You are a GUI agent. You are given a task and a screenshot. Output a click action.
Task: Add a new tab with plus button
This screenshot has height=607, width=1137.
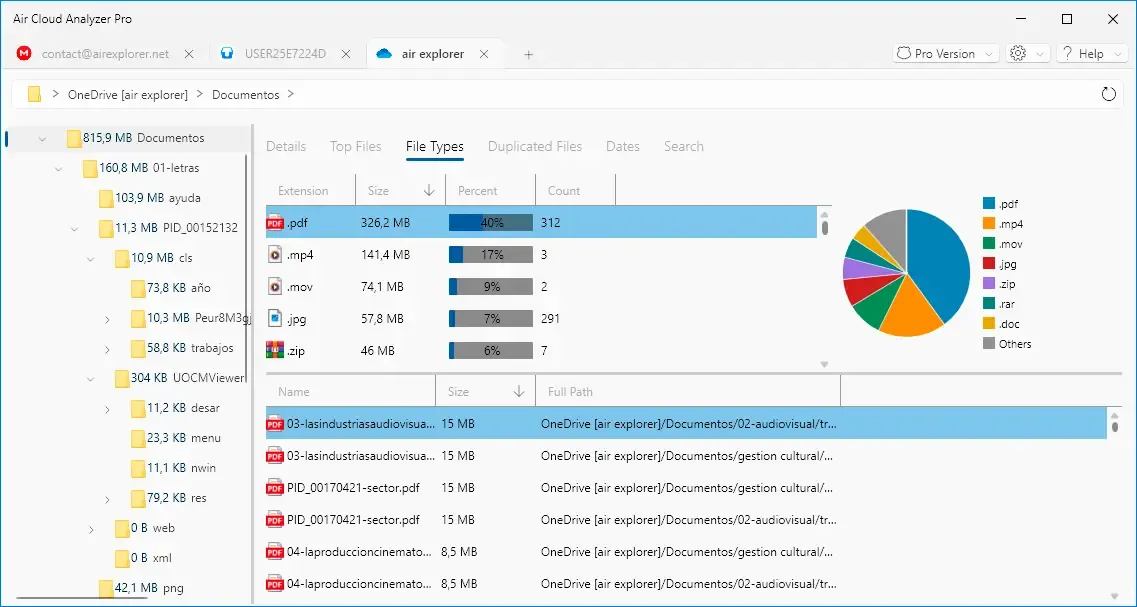tap(529, 54)
